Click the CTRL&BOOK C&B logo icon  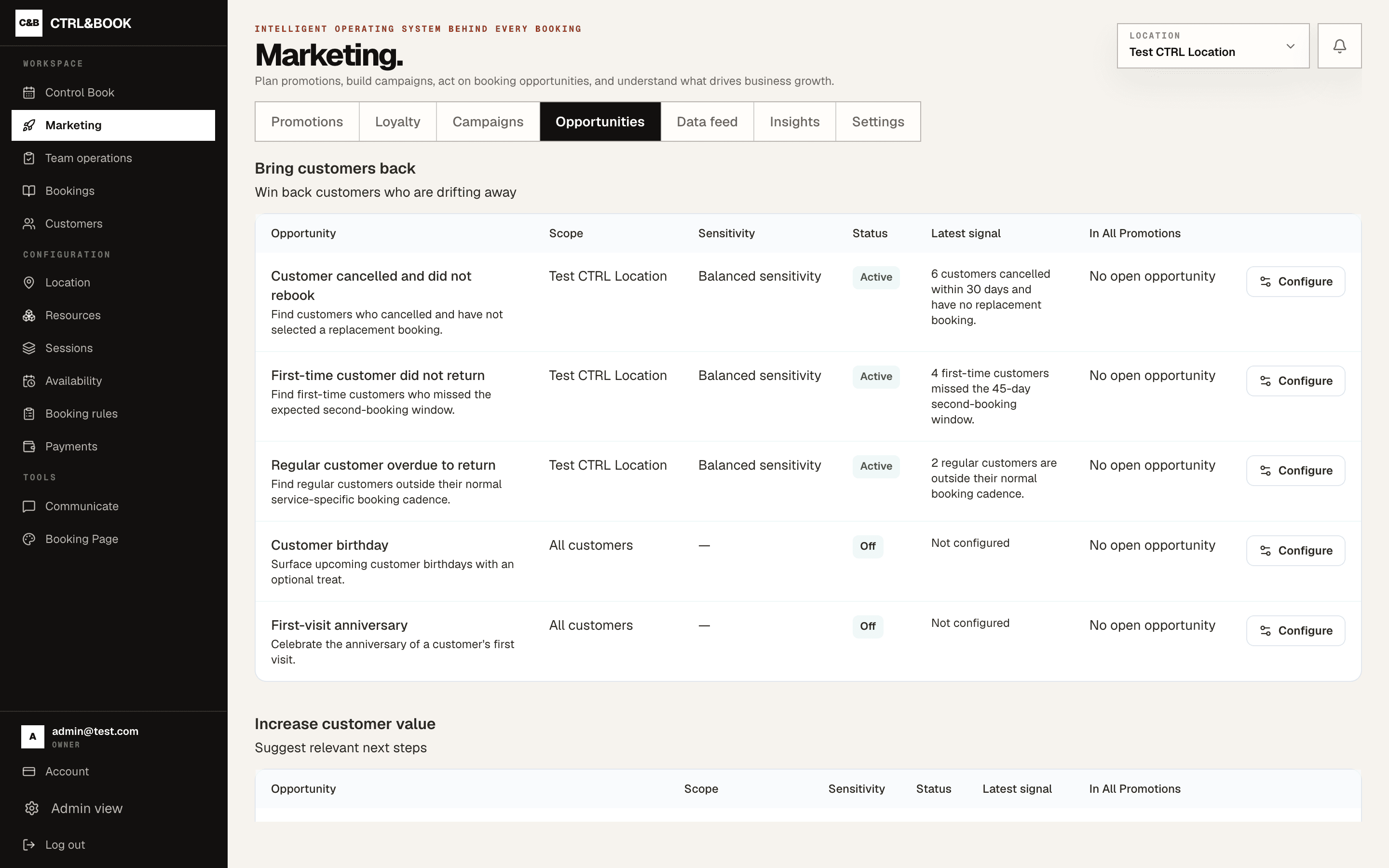tap(29, 23)
